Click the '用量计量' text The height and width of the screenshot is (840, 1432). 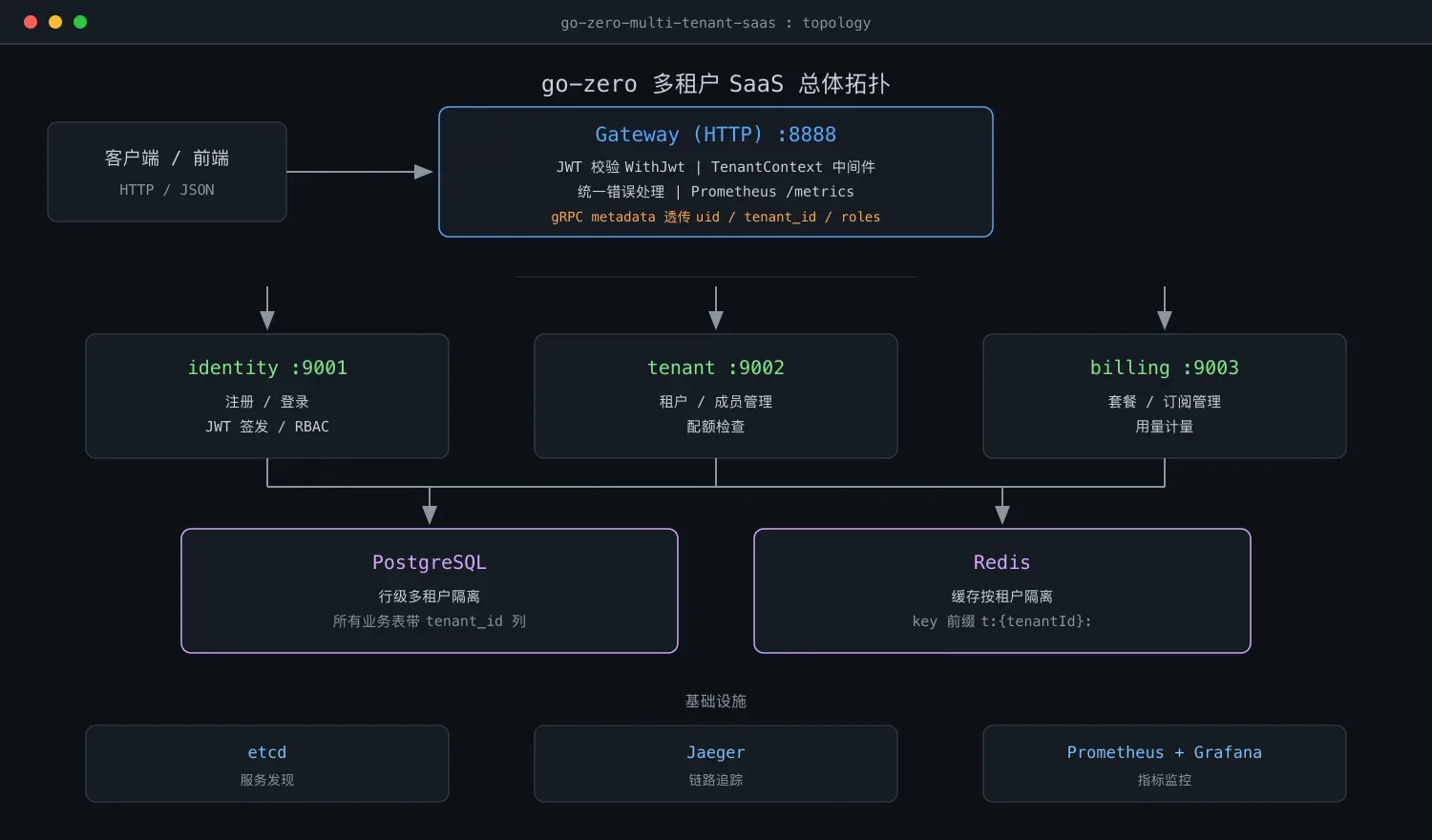pos(1165,427)
